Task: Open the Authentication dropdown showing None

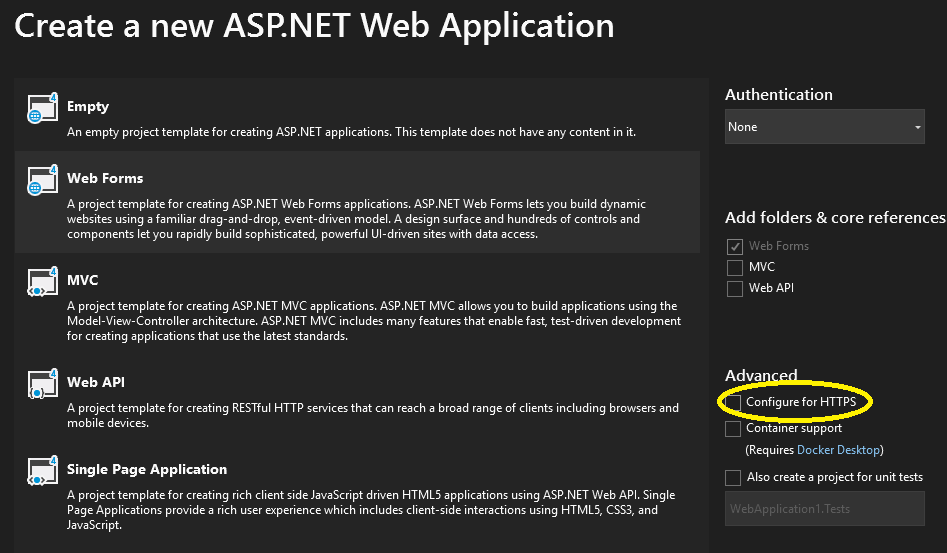Action: tap(824, 127)
